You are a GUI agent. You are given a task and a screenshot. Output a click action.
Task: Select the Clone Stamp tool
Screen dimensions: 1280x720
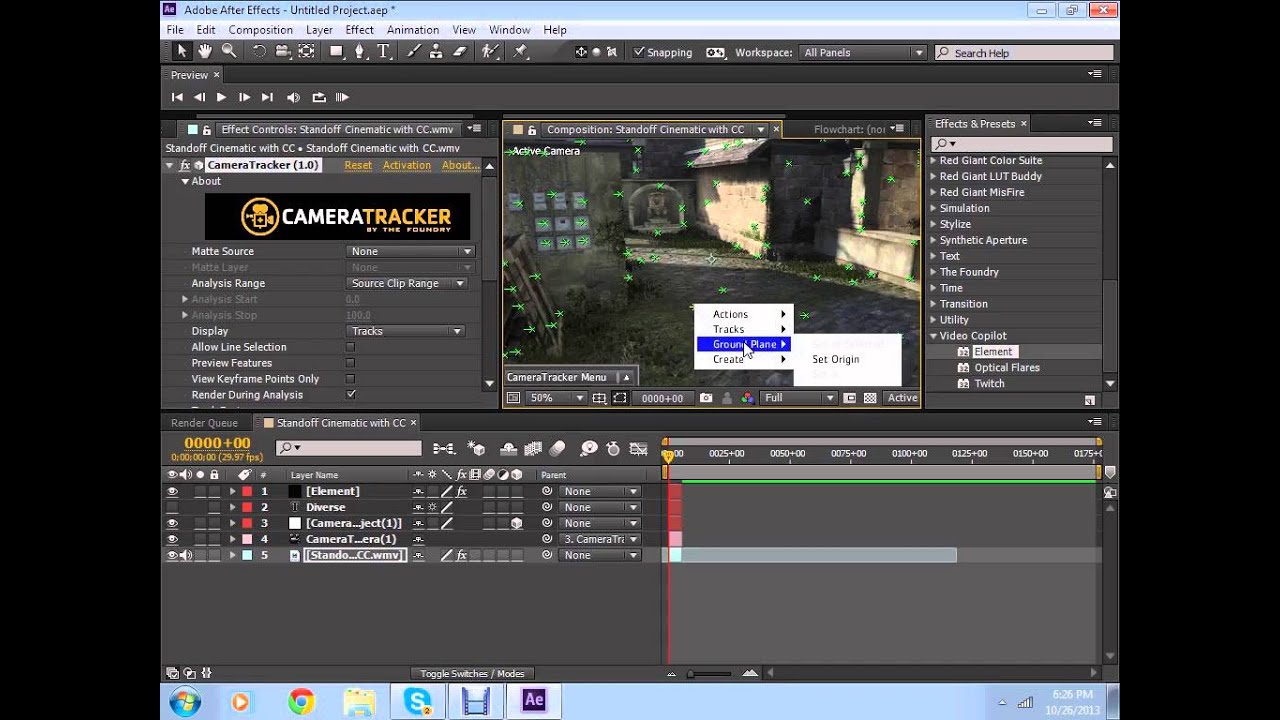pos(436,52)
